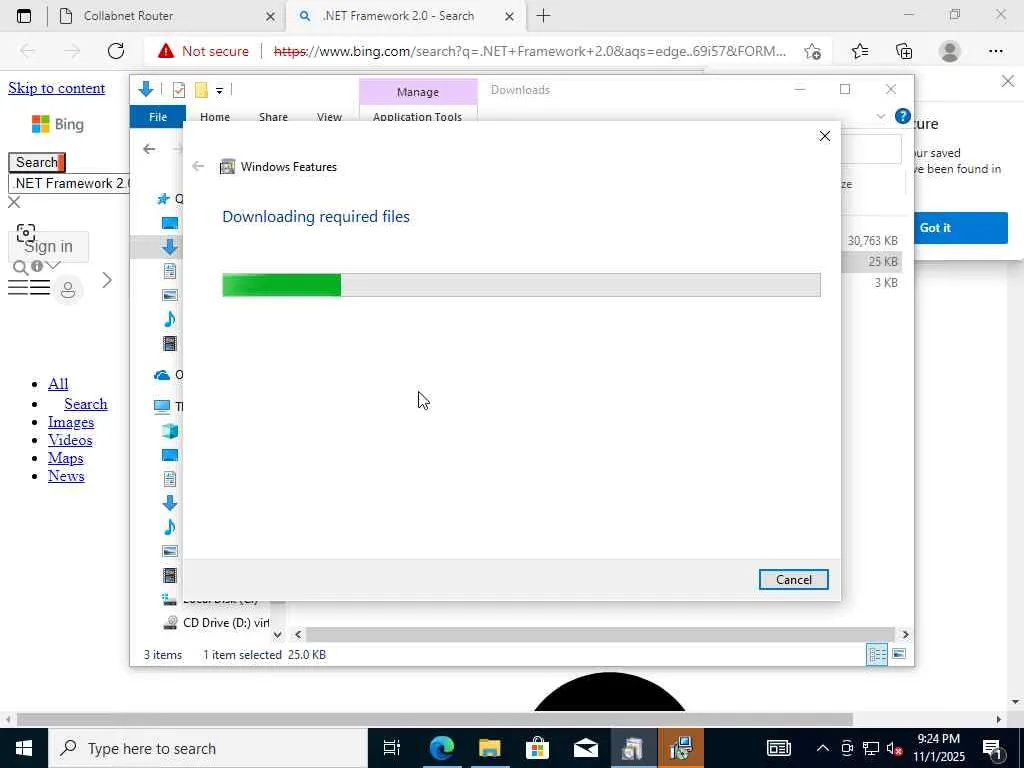Click Bing Search button

37,162
